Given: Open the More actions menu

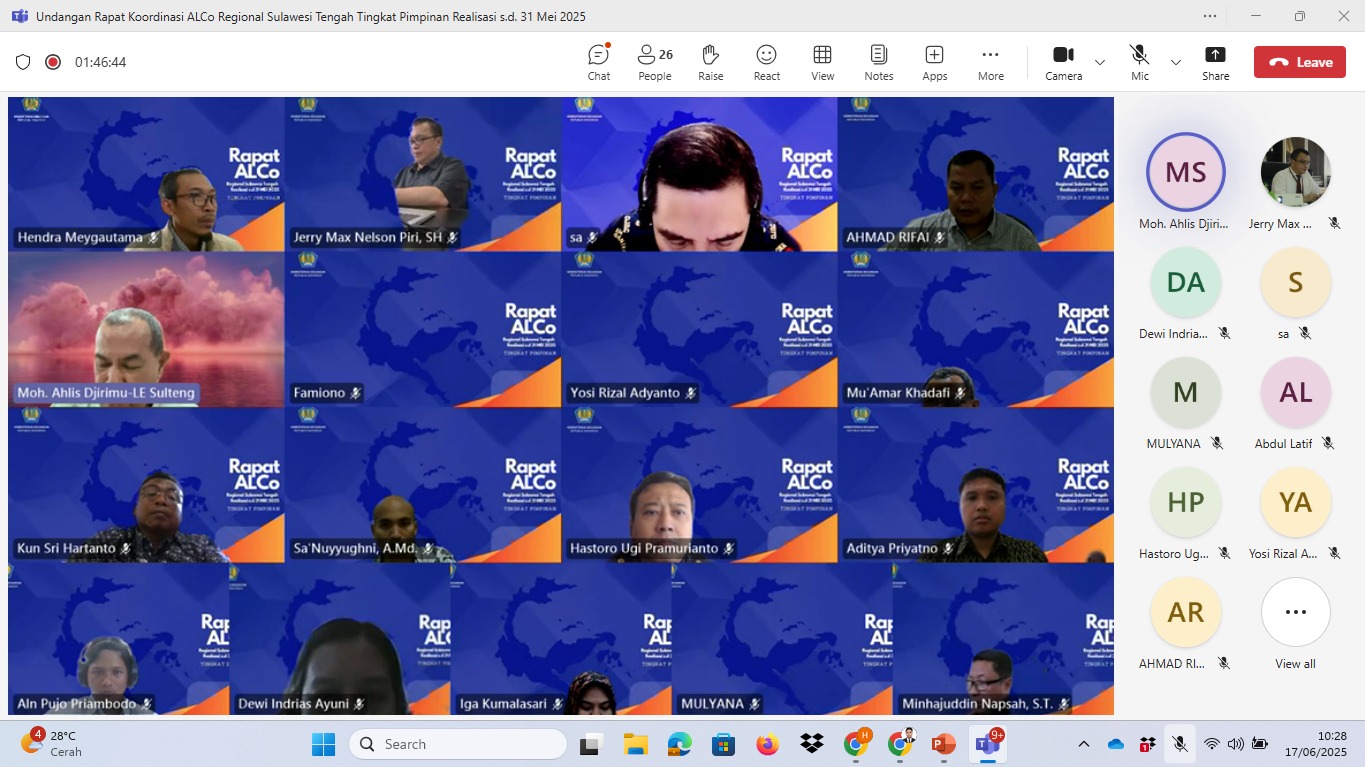Looking at the screenshot, I should 990,62.
